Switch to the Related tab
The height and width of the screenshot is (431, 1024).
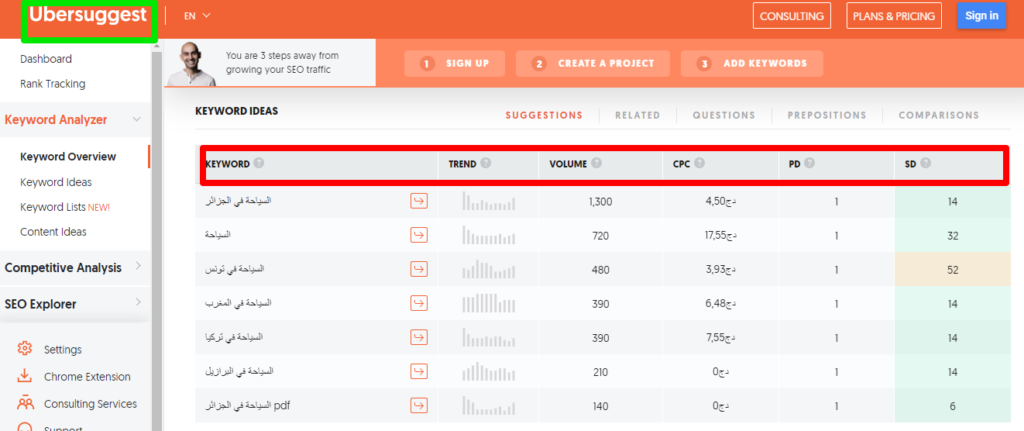[x=637, y=115]
